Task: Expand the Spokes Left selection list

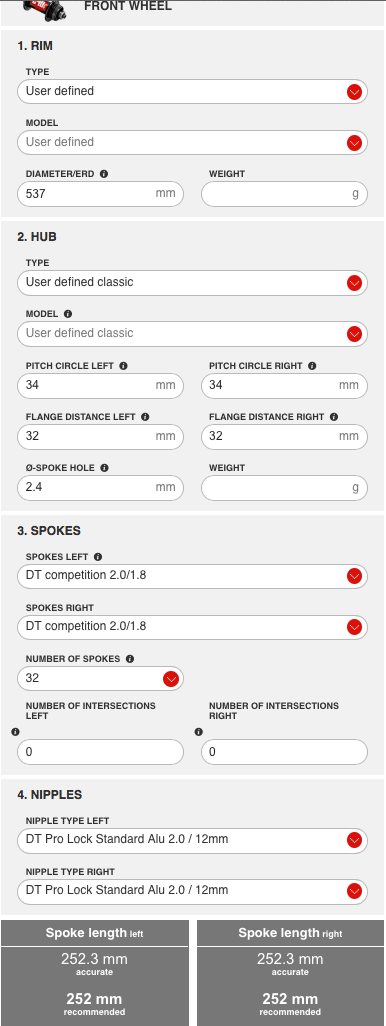Action: click(192, 576)
